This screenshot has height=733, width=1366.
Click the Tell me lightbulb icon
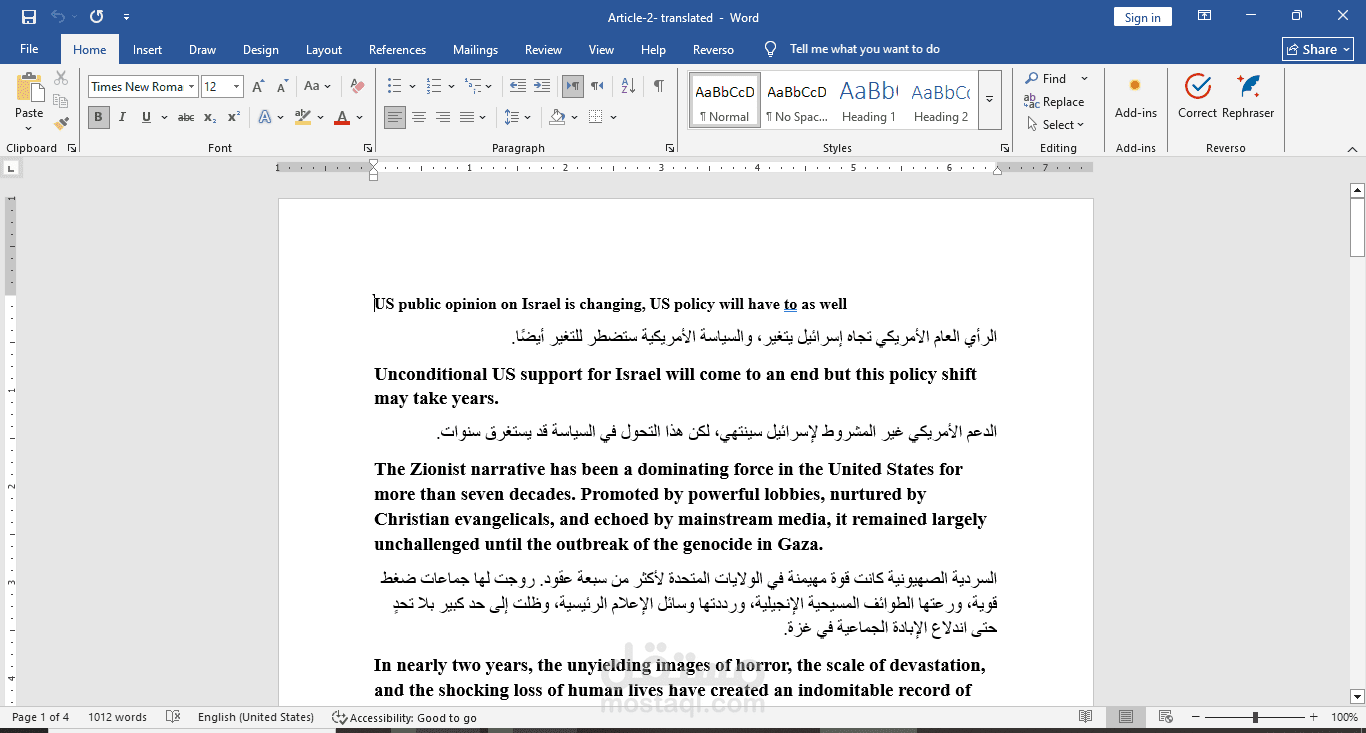click(770, 49)
